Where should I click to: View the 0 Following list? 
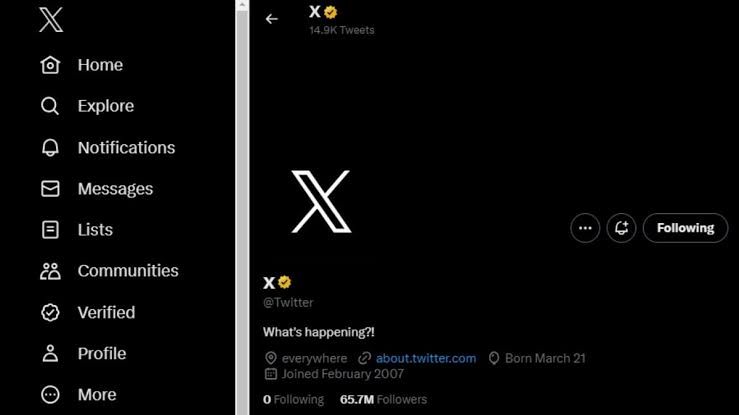293,399
